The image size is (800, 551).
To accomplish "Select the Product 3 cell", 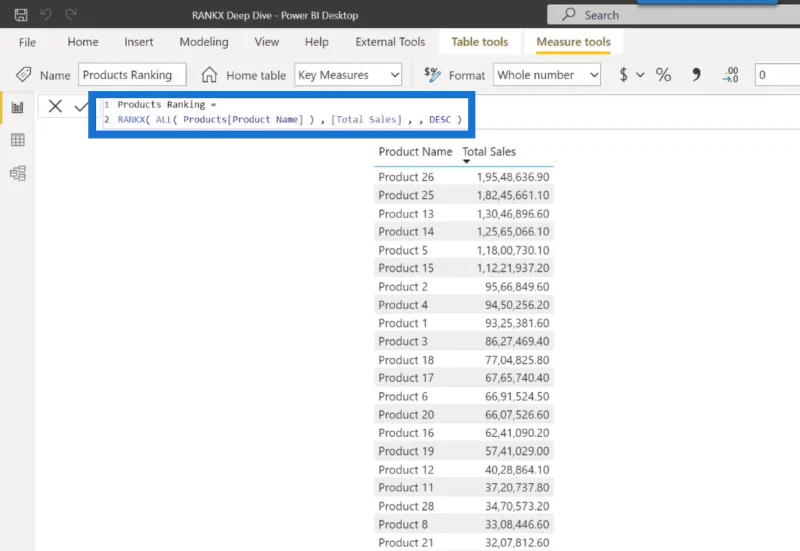I will coord(403,341).
